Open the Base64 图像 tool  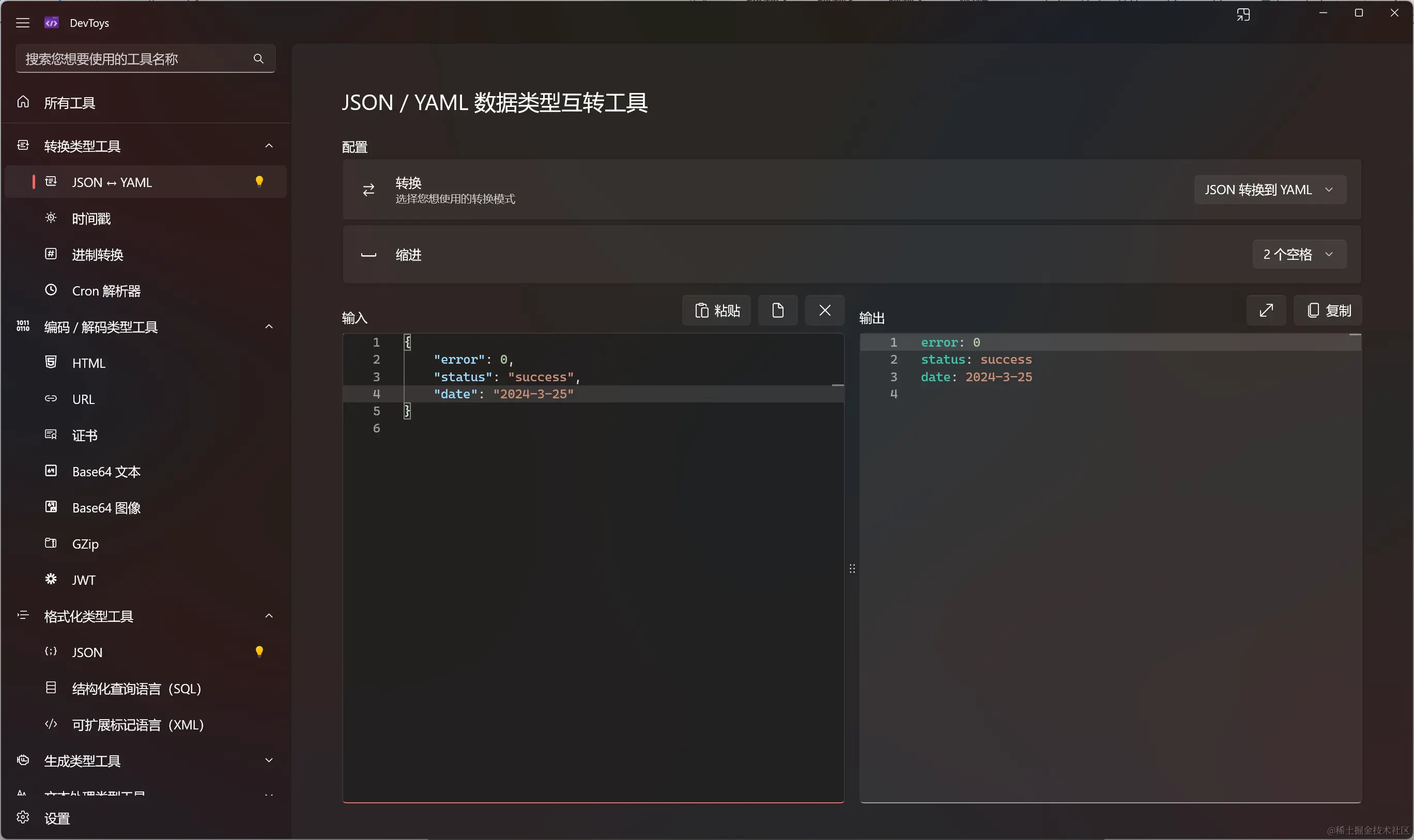point(146,508)
